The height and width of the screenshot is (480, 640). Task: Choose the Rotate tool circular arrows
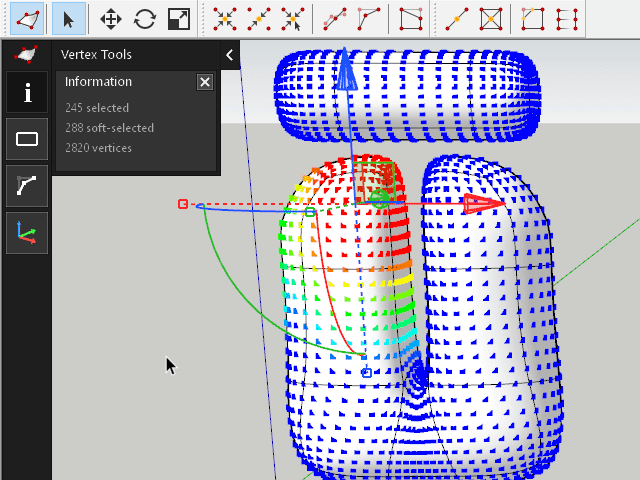(145, 18)
